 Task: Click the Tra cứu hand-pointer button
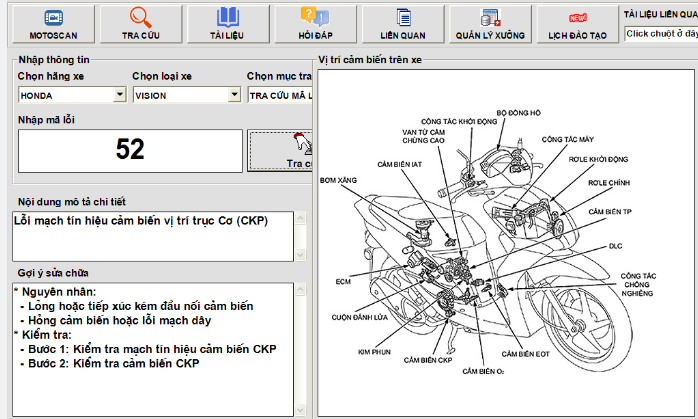pos(280,151)
